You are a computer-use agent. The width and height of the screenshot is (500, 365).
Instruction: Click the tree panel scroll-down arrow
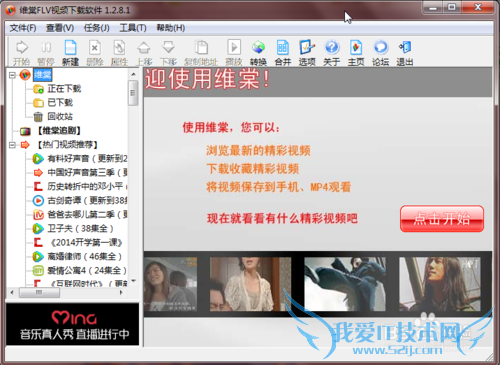pyautogui.click(x=133, y=281)
